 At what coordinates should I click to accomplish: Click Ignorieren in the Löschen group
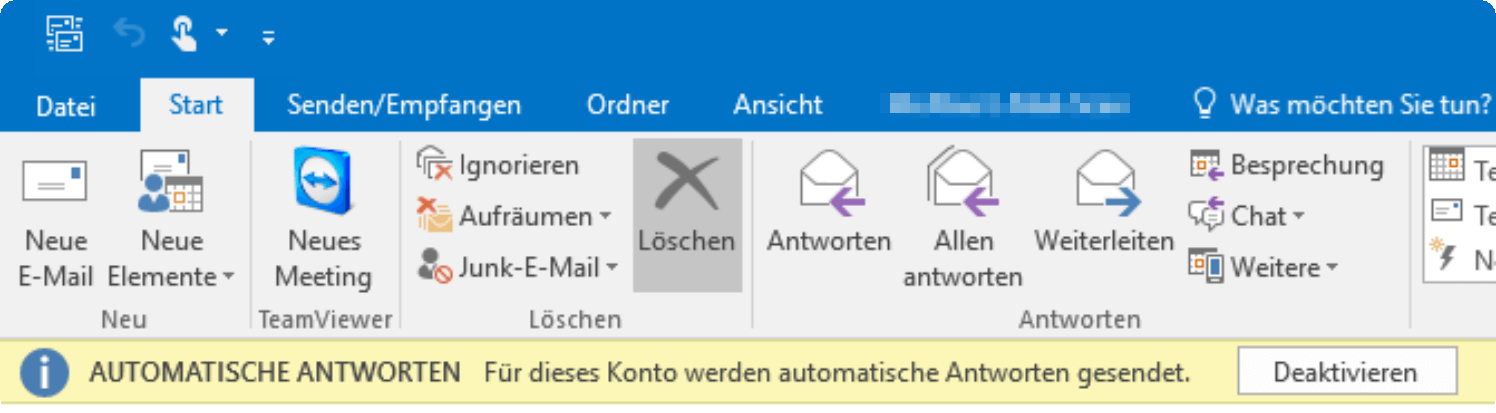pyautogui.click(x=498, y=165)
